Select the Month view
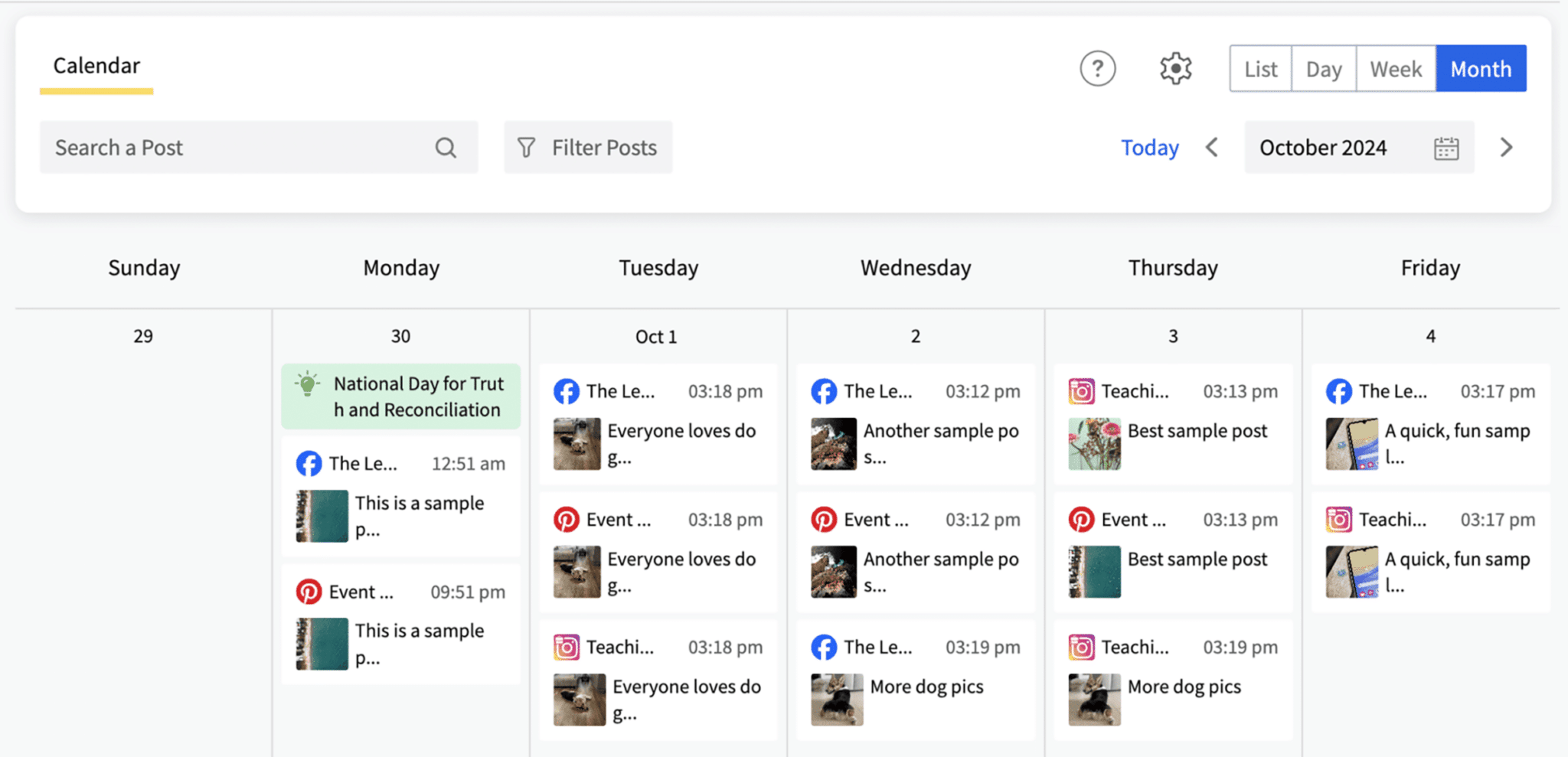 click(1481, 69)
